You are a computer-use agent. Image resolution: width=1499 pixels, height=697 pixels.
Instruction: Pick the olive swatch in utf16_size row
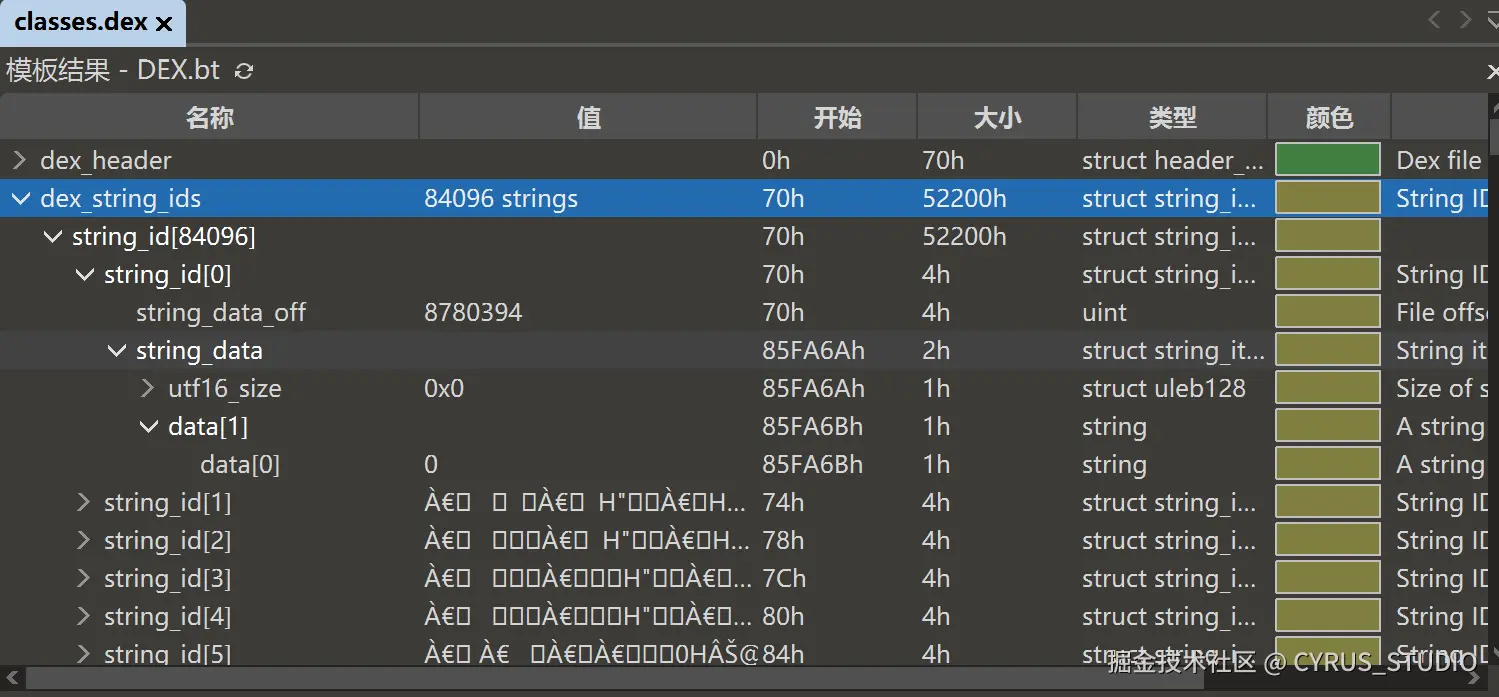tap(1328, 388)
